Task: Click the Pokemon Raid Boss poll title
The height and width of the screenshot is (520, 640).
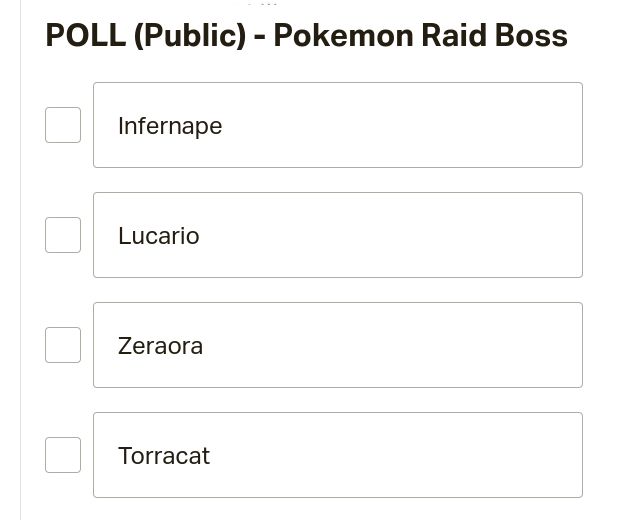Action: pyautogui.click(x=307, y=36)
